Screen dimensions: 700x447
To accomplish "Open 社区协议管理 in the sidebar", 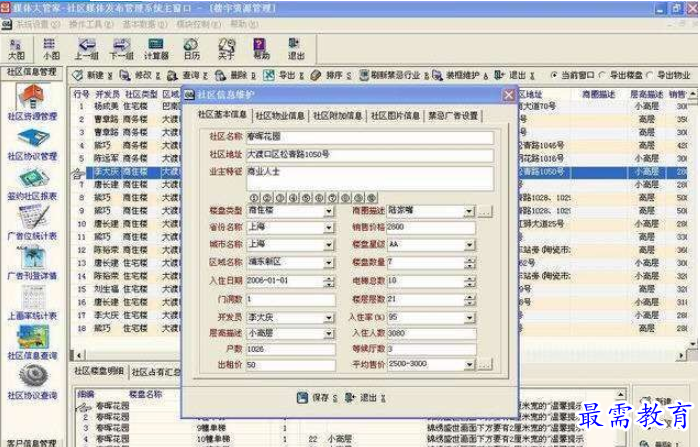I will coord(32,144).
